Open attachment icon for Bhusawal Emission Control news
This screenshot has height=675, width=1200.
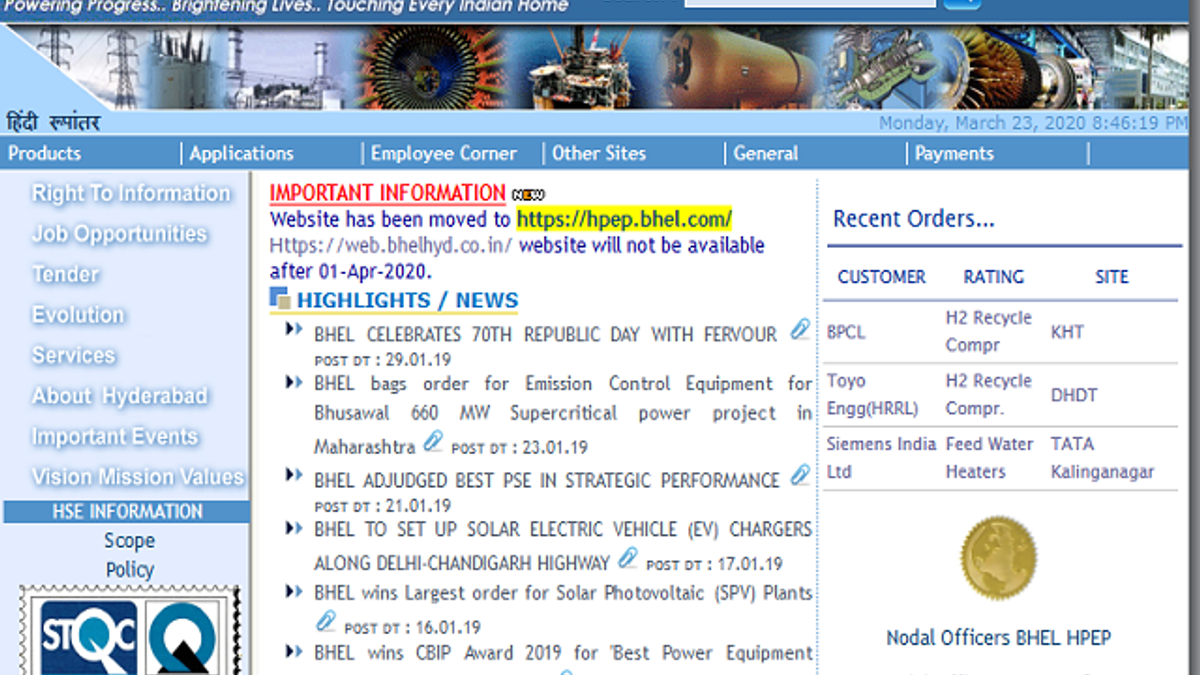[x=433, y=441]
